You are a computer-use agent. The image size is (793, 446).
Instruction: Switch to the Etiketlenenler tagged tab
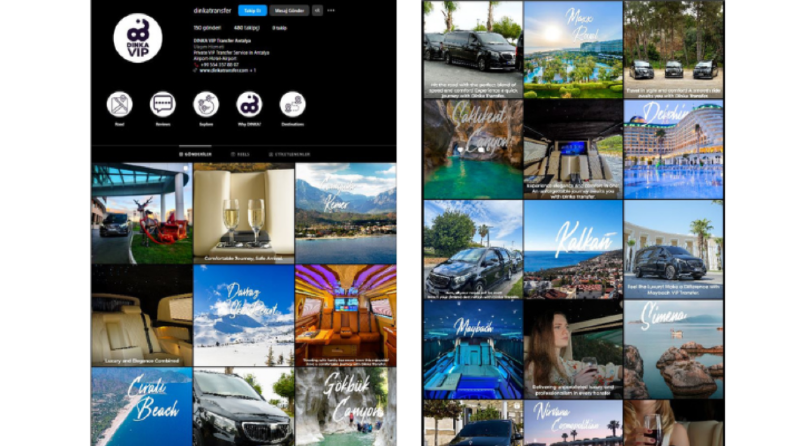pos(290,154)
